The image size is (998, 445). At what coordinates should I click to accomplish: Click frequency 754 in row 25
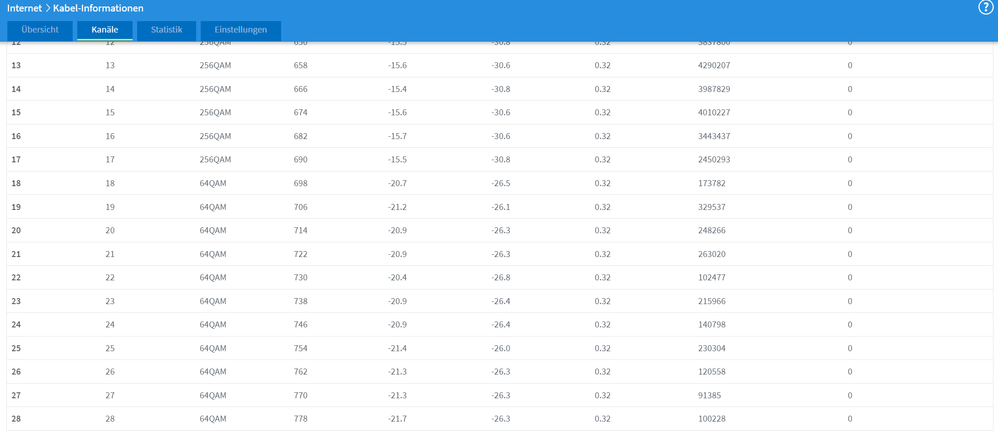[x=300, y=348]
